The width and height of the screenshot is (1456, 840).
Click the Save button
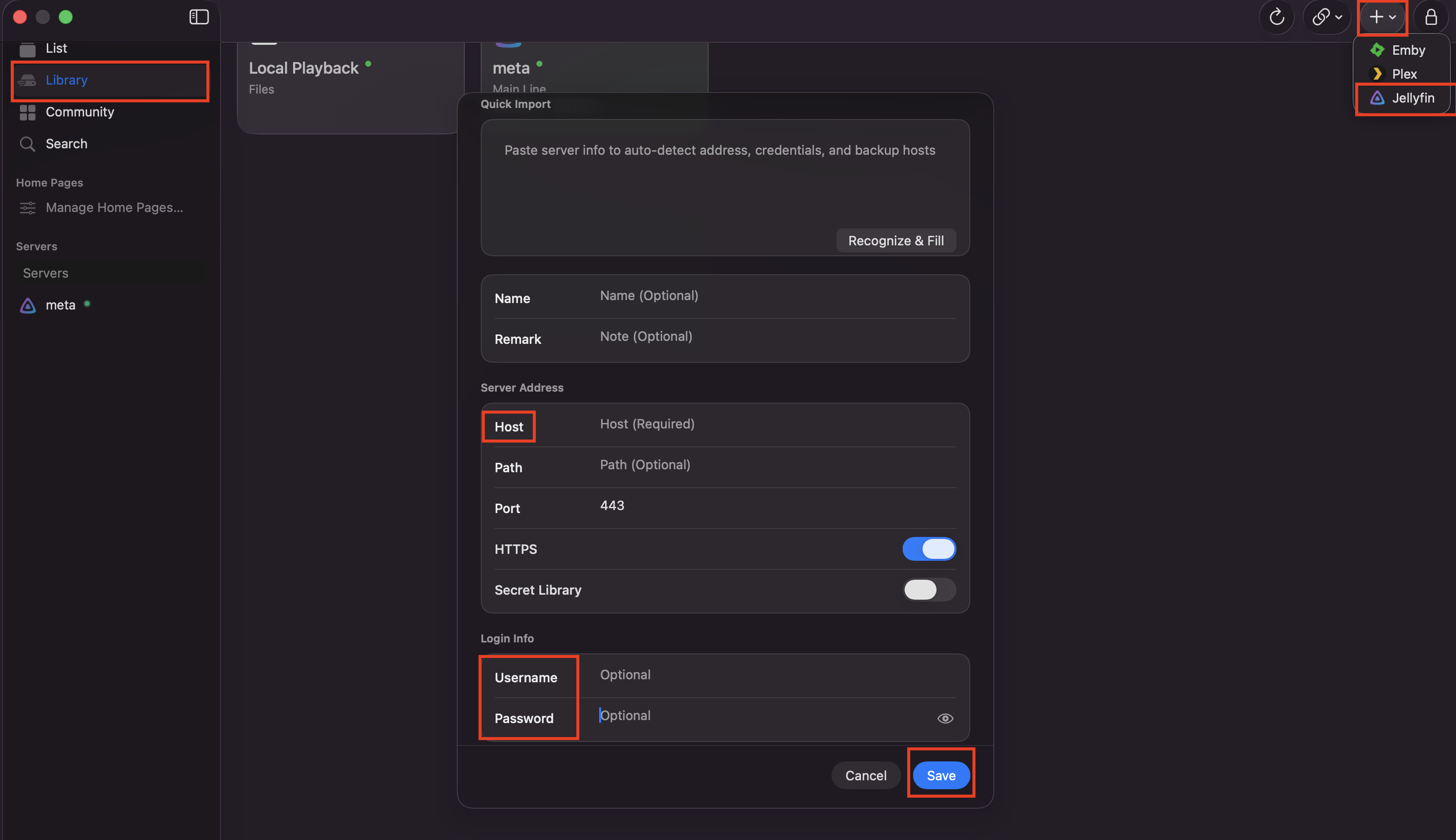click(x=941, y=776)
